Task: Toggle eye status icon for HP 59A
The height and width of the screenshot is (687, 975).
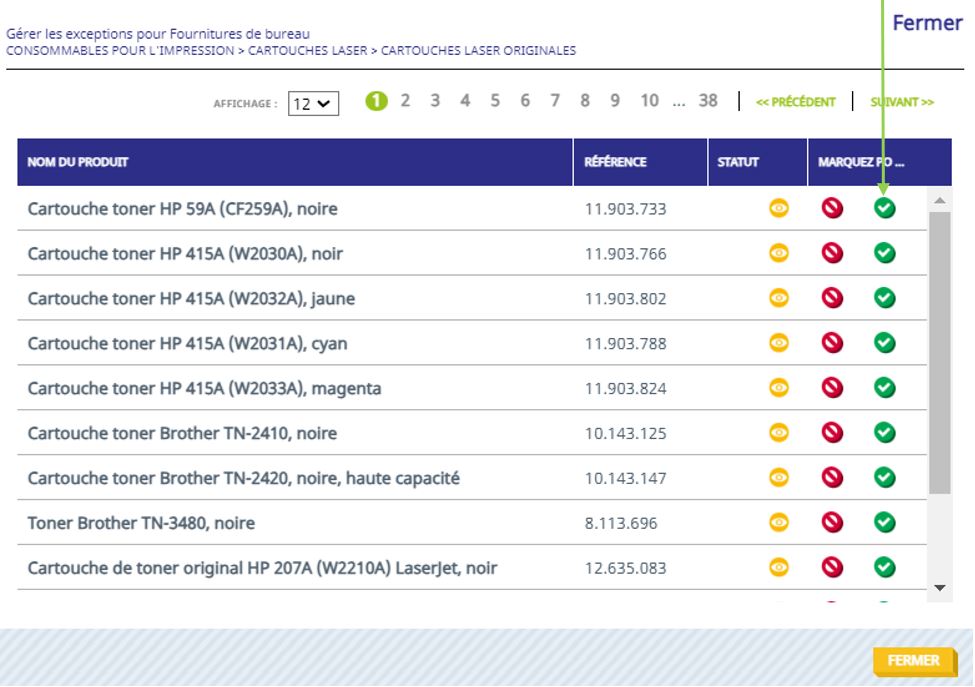Action: click(x=779, y=209)
